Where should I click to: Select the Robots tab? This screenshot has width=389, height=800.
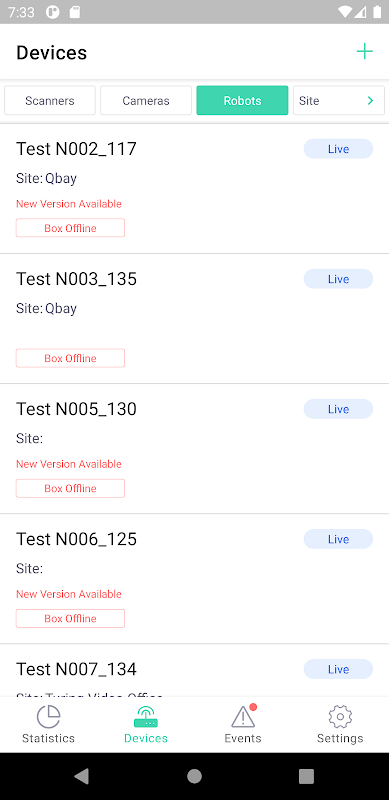click(242, 101)
